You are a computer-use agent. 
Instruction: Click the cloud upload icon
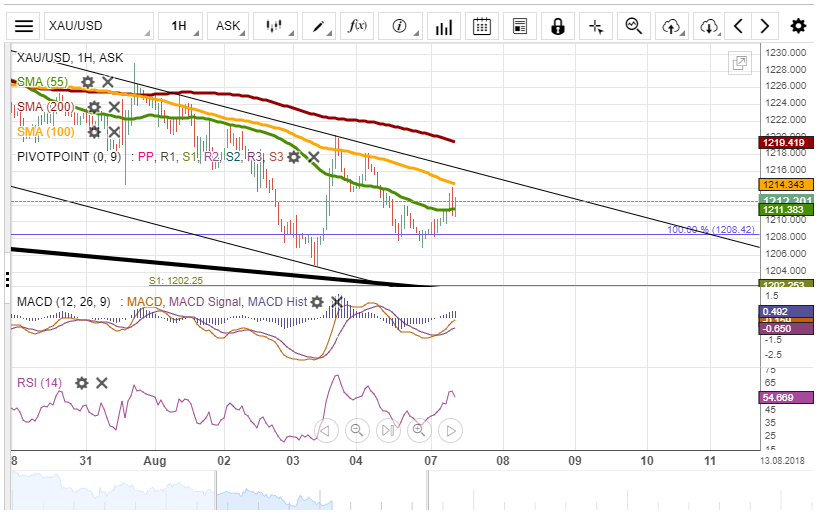click(672, 26)
